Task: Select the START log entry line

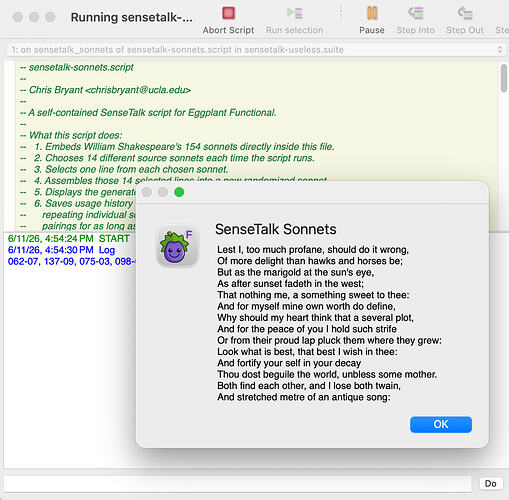Action: click(68, 239)
